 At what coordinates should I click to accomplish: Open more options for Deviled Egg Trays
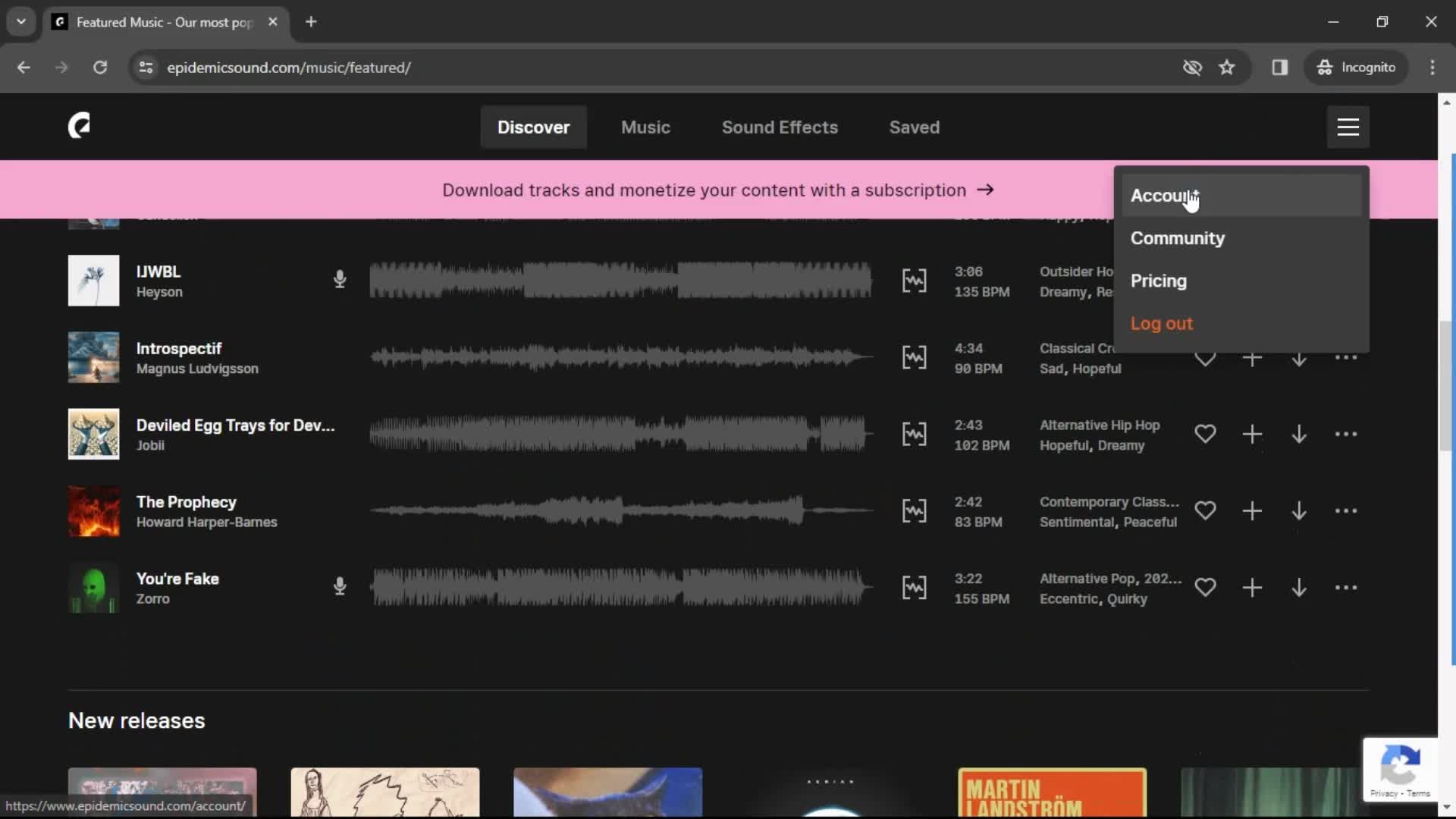[1346, 435]
